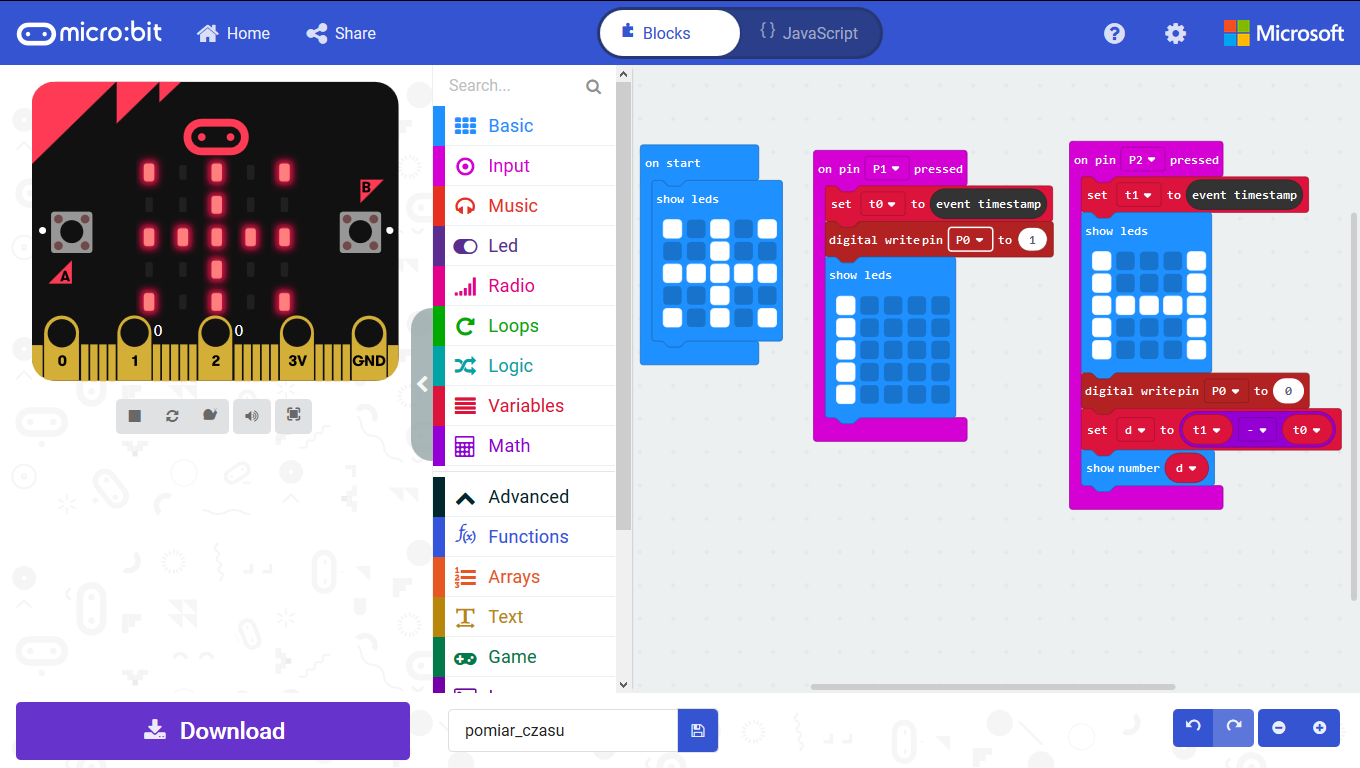Open t1 variable dropdown in set block
This screenshot has width=1360, height=768.
click(x=1138, y=195)
